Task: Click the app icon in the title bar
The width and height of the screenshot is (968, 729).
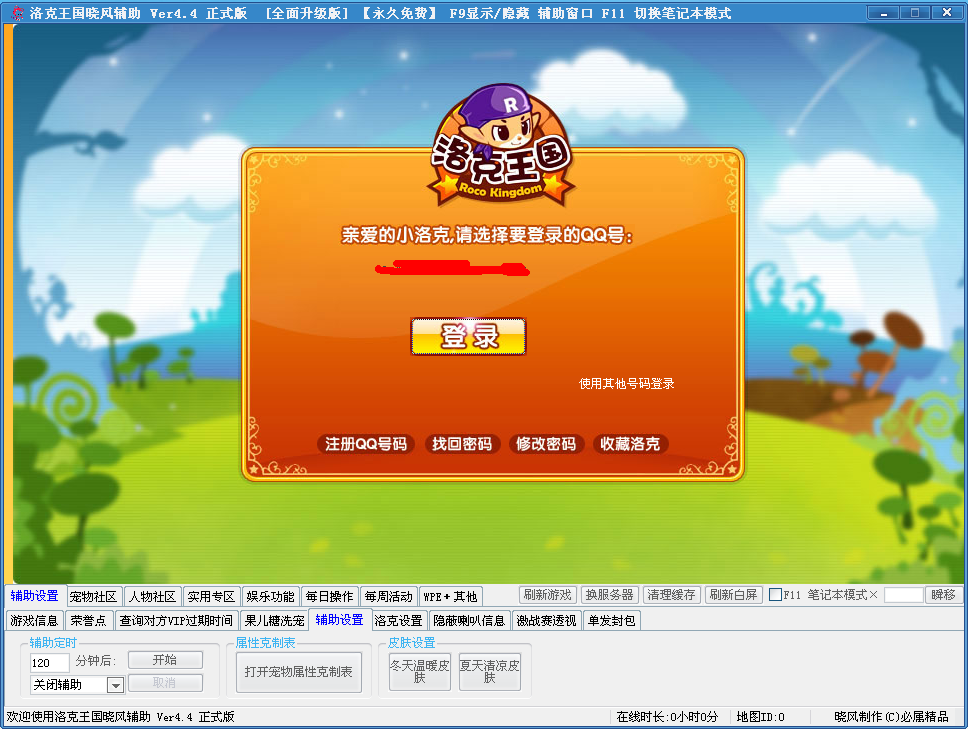Action: click(x=18, y=13)
